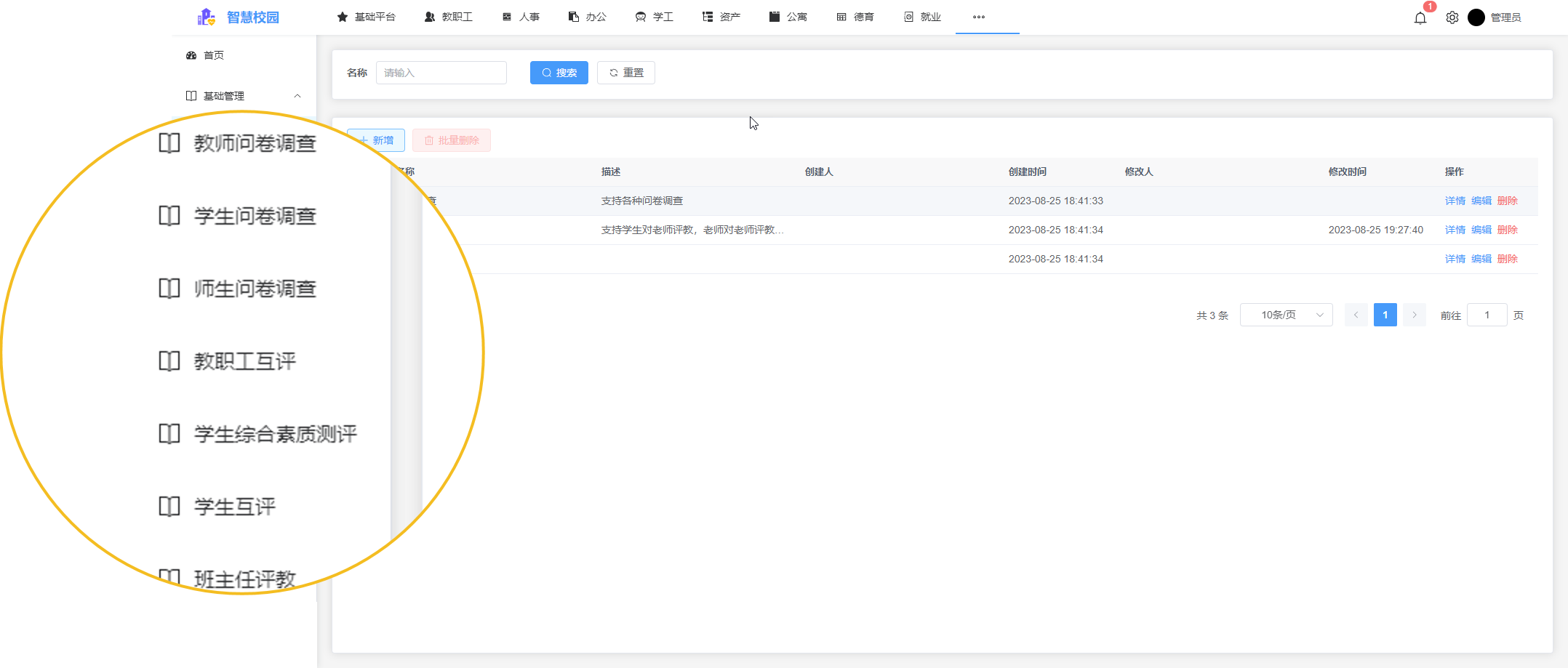Viewport: 1568px width, 668px height.
Task: Open the 办公 module
Action: pyautogui.click(x=587, y=17)
